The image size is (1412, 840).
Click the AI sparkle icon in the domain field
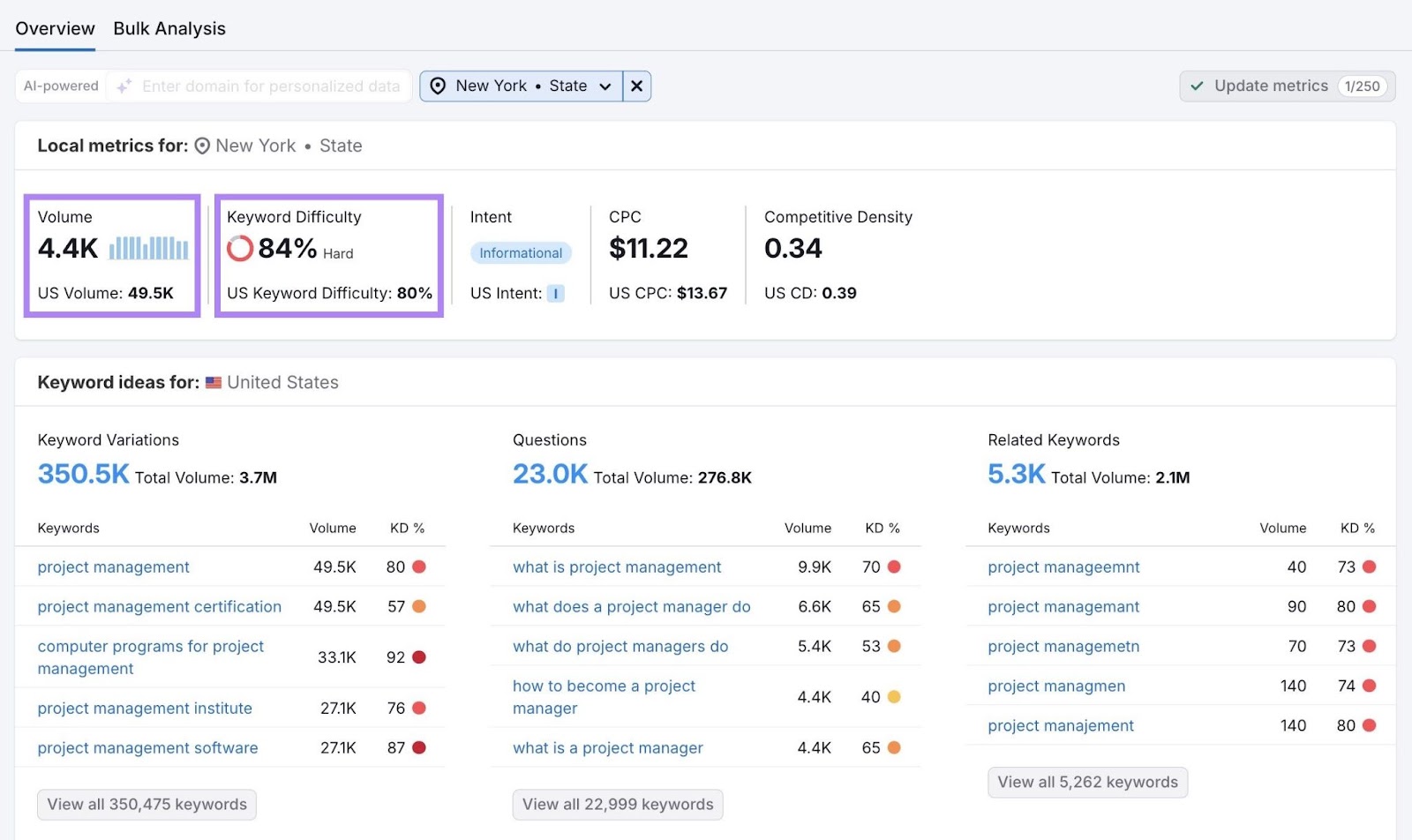(x=124, y=86)
